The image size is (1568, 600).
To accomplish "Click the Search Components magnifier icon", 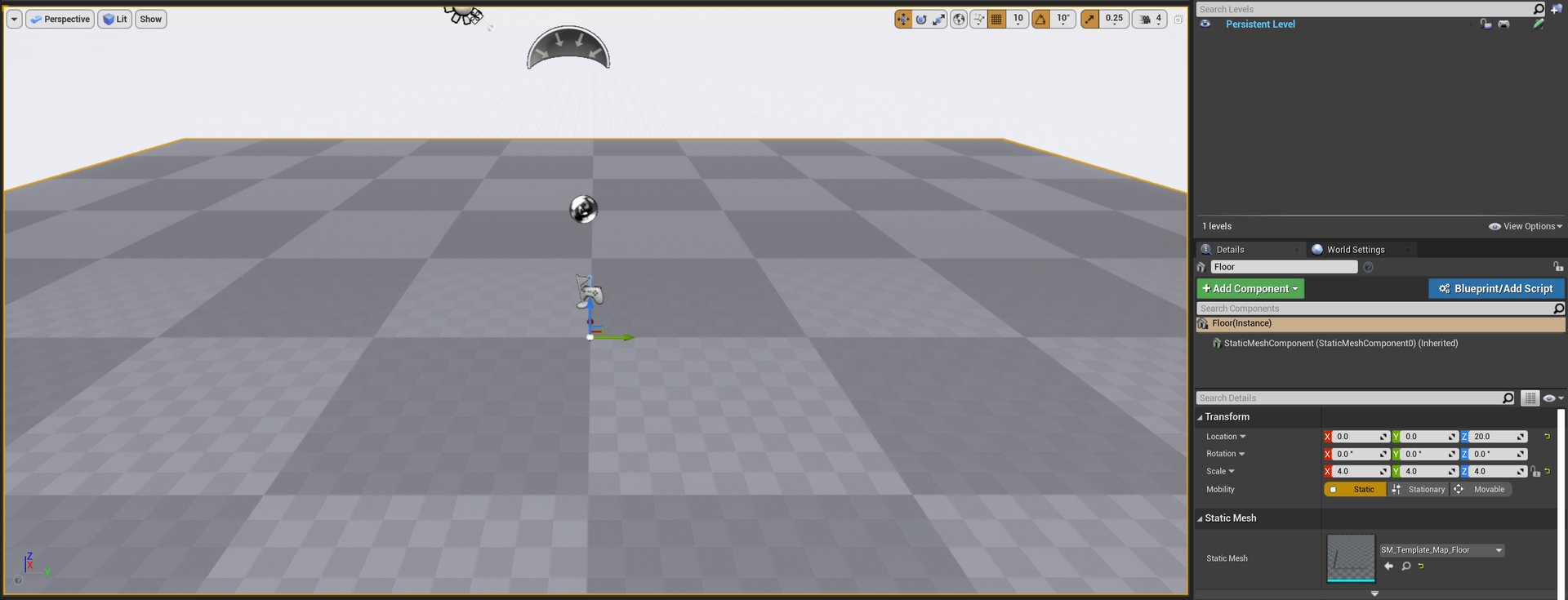I will point(1558,309).
